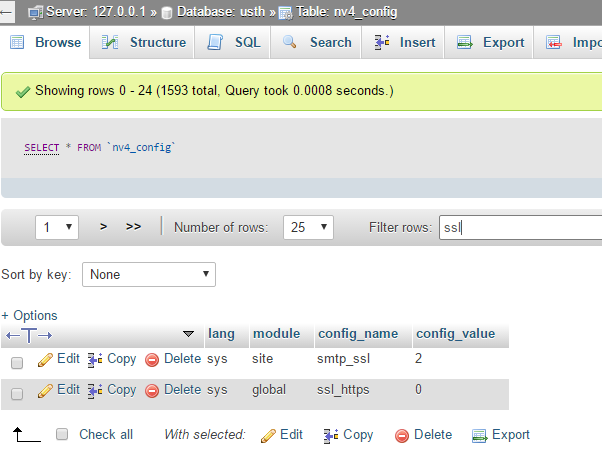The height and width of the screenshot is (465, 602).
Task: Click the database cylinder icon in the breadcrumb
Action: point(167,13)
